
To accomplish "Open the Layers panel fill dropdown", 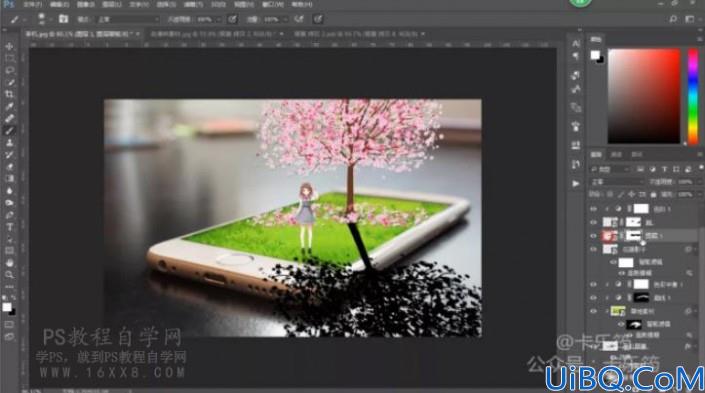I will tap(699, 194).
